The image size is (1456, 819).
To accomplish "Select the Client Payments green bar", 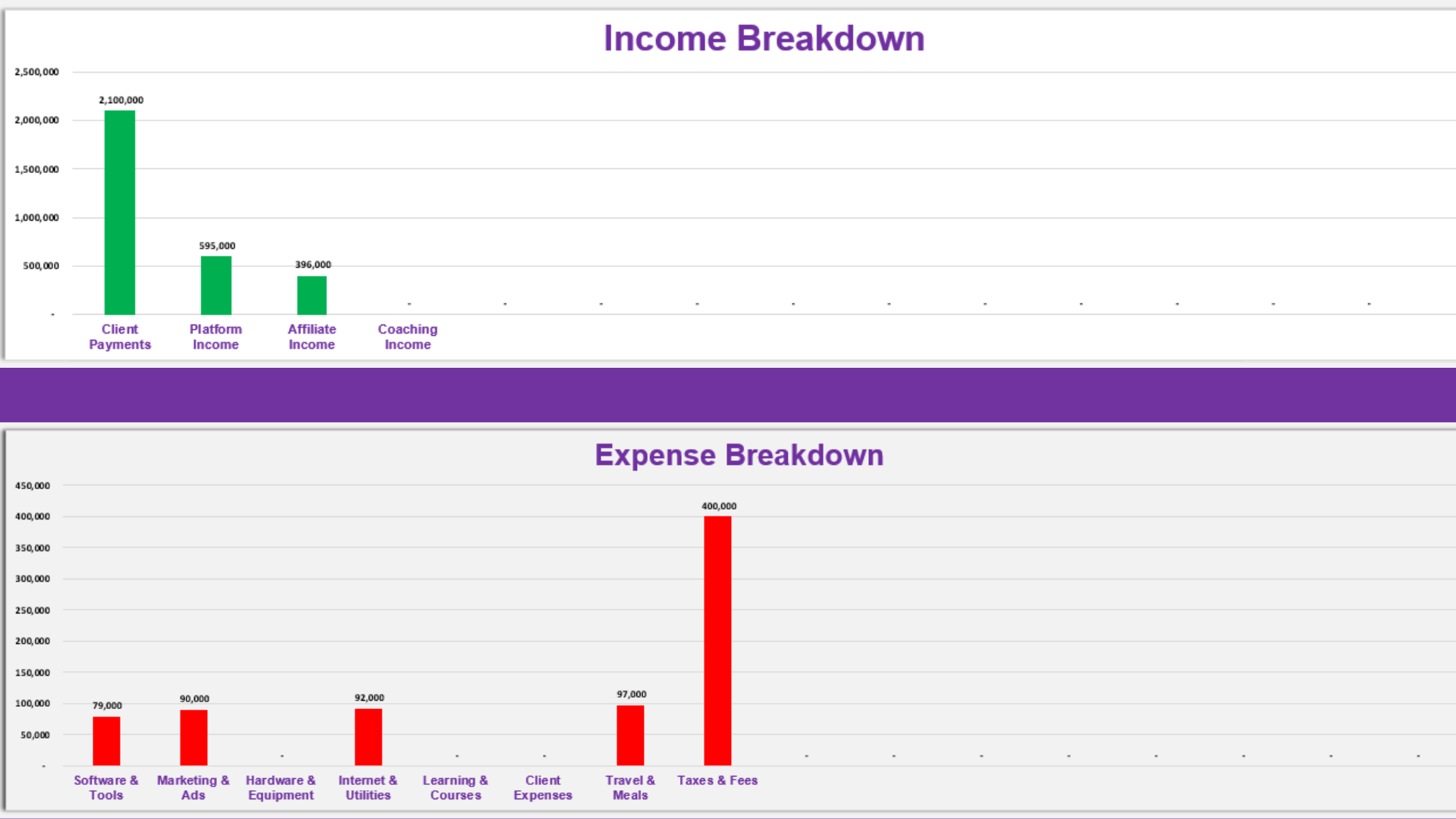I will click(120, 212).
